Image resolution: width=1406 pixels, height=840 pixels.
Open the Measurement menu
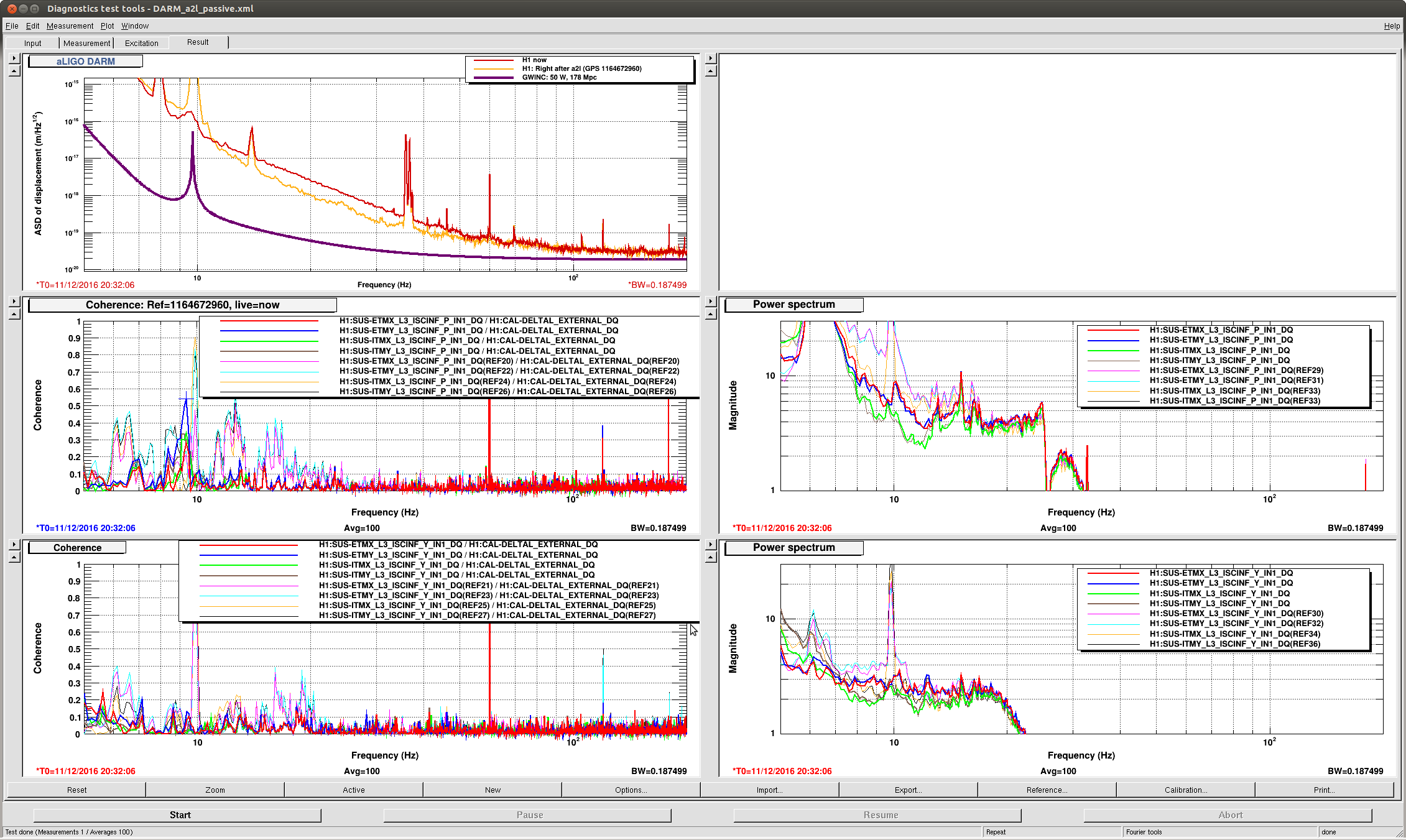point(70,26)
